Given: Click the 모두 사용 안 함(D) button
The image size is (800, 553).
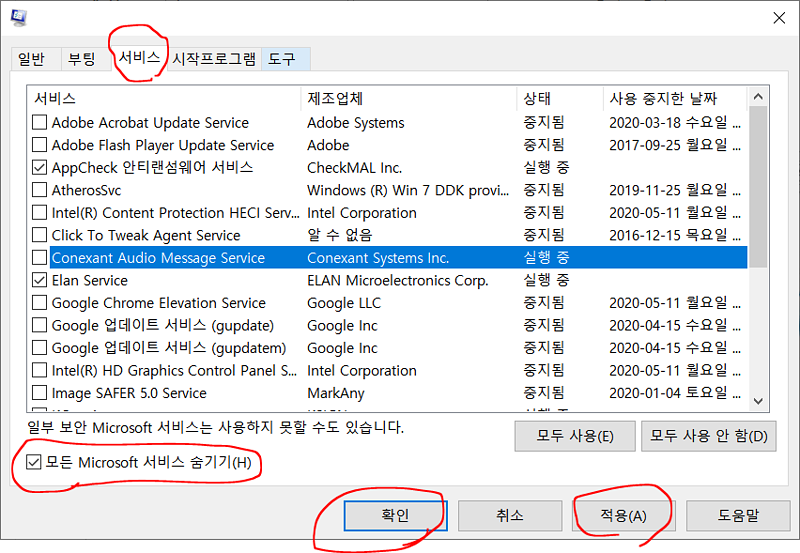Looking at the screenshot, I should 709,436.
